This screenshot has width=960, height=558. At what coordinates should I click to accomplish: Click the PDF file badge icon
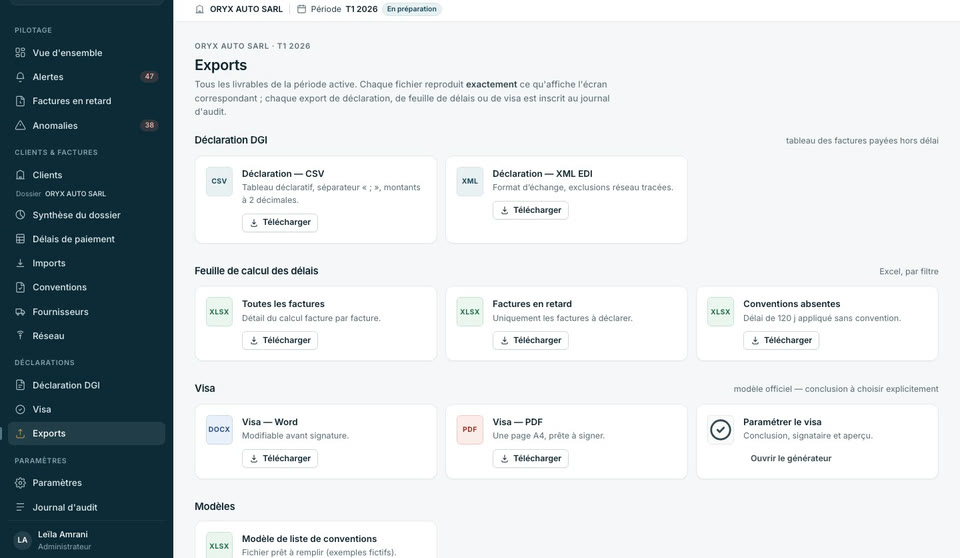pyautogui.click(x=470, y=429)
